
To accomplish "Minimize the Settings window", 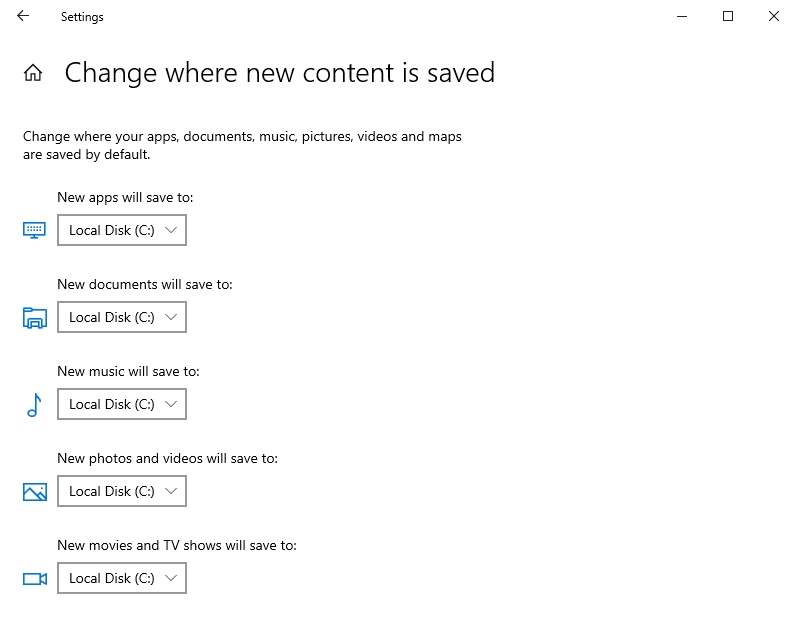I will 682,16.
